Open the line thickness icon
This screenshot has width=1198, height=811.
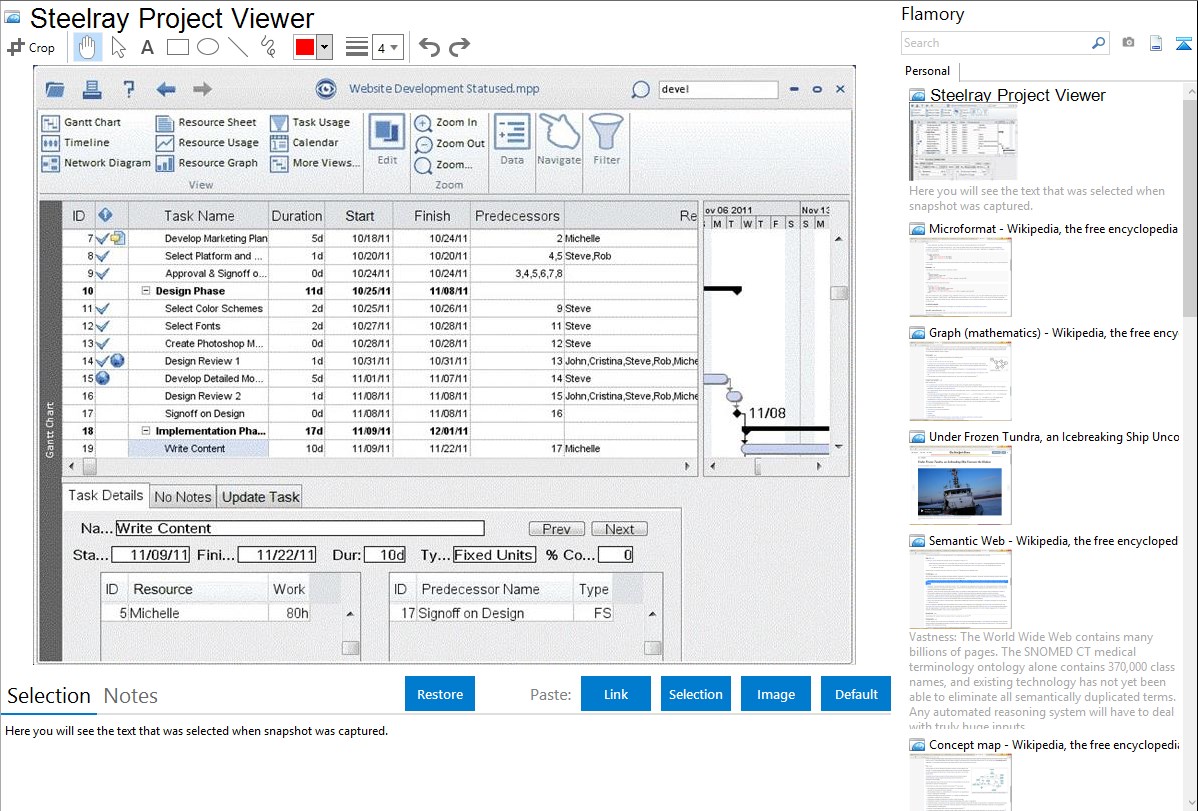tap(357, 47)
